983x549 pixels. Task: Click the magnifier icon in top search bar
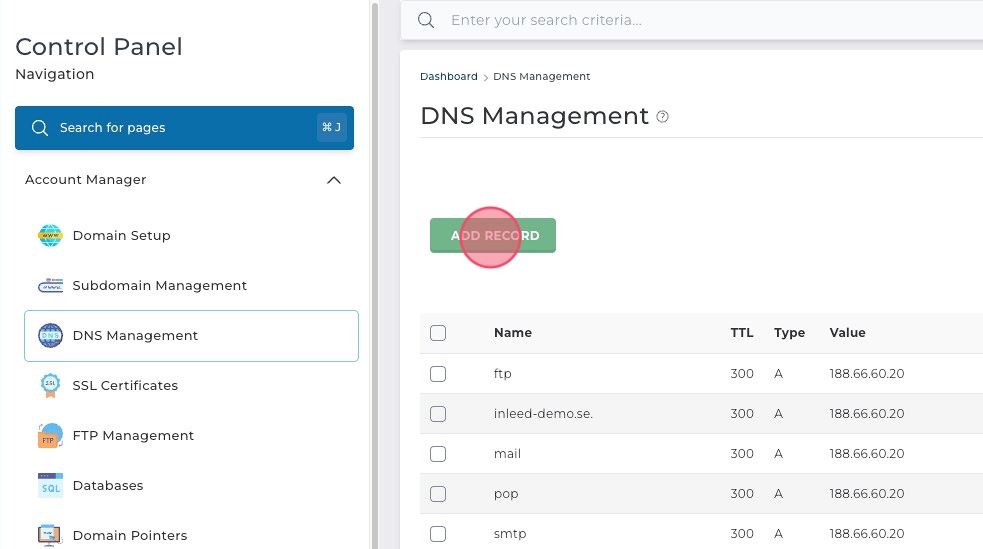[426, 20]
